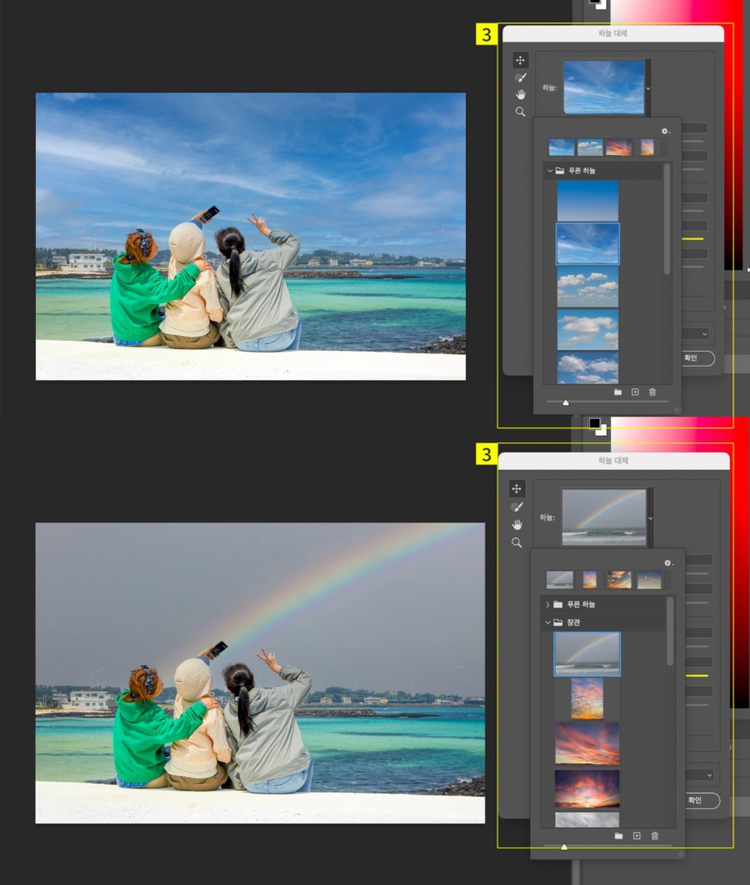Add a new sky preset in blue-sky dialog
750x885 pixels.
[635, 392]
